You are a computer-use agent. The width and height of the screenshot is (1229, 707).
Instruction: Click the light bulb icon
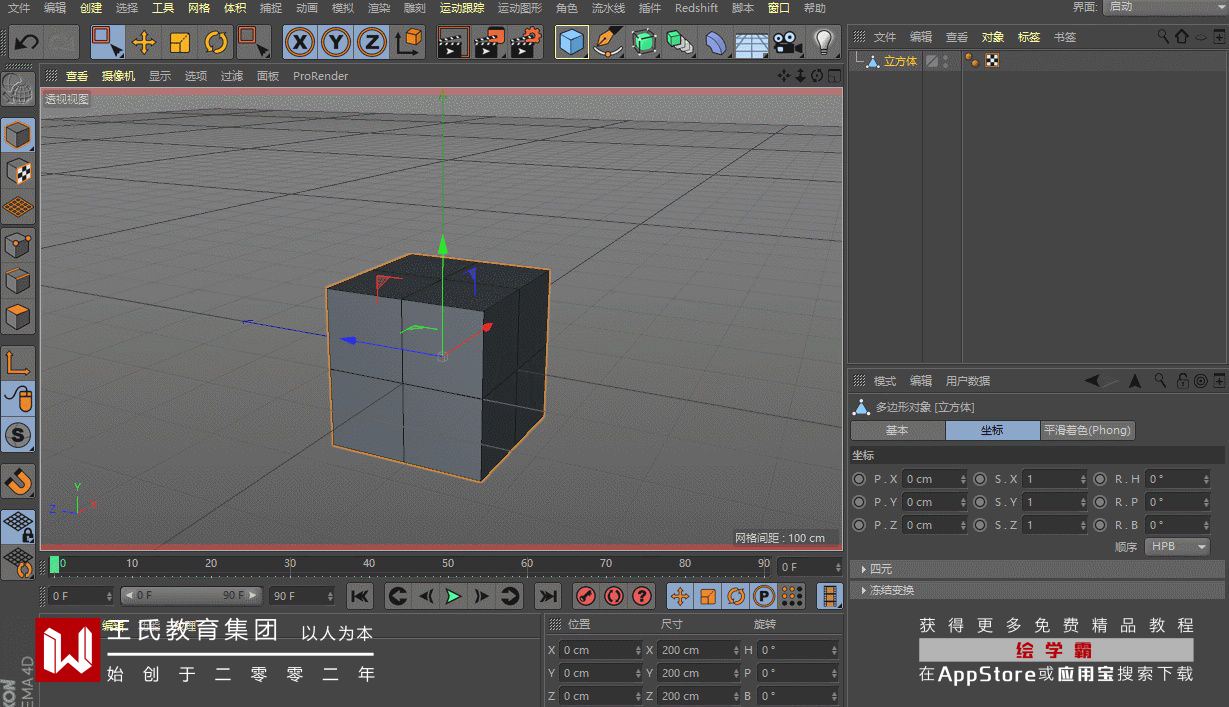click(x=823, y=42)
